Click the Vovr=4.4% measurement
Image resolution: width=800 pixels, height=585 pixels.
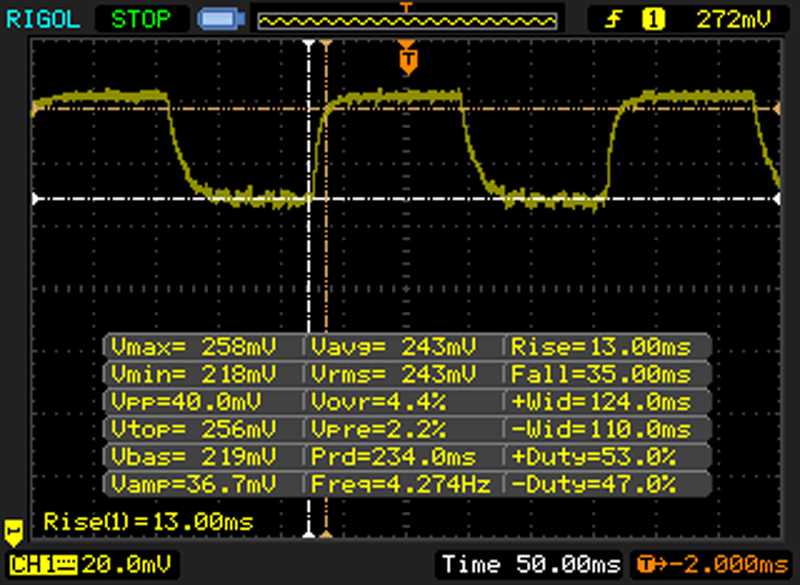(379, 402)
